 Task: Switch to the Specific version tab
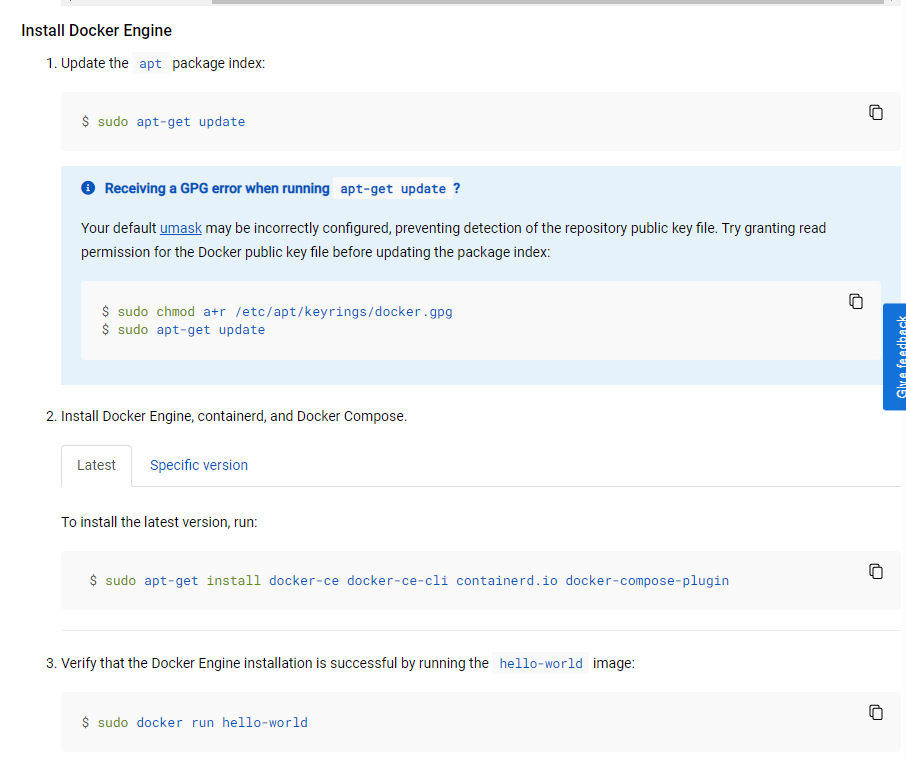[x=199, y=465]
